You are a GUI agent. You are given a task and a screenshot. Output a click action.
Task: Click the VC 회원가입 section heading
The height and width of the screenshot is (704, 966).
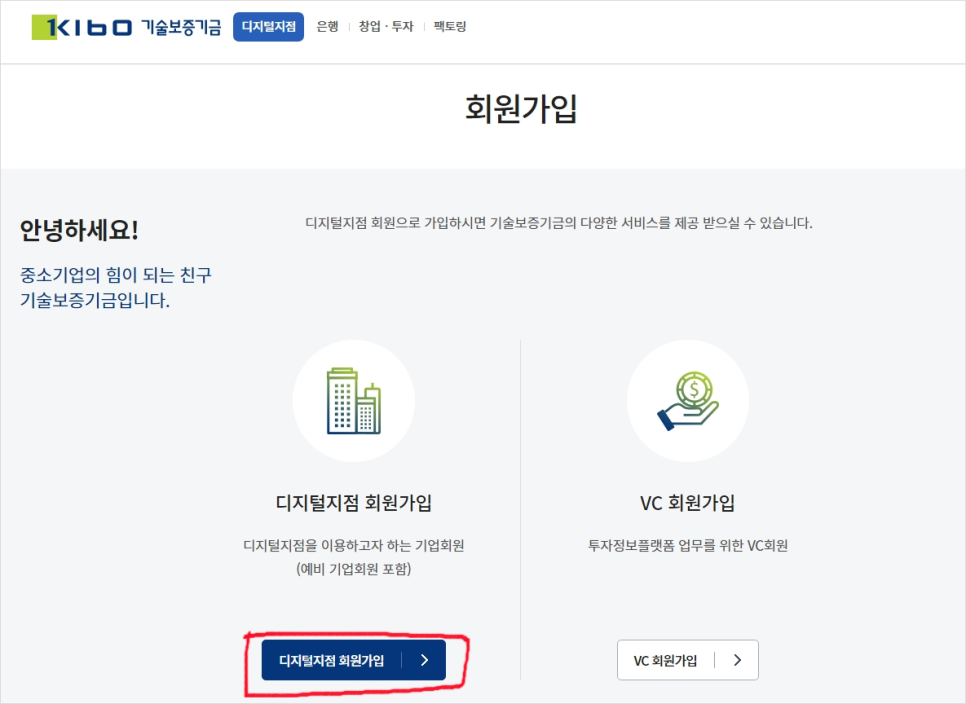(x=687, y=503)
